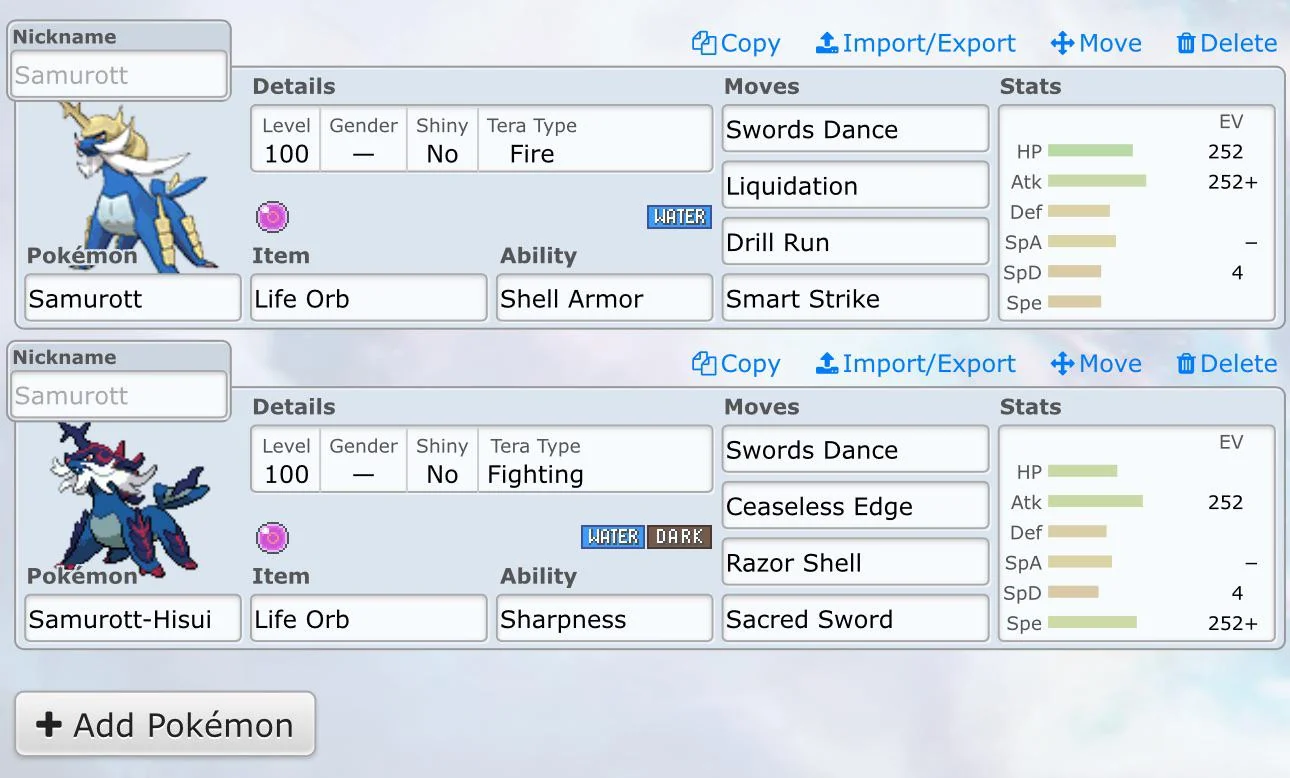Click the Ceaseless Edge move field
1290x778 pixels.
[x=855, y=507]
